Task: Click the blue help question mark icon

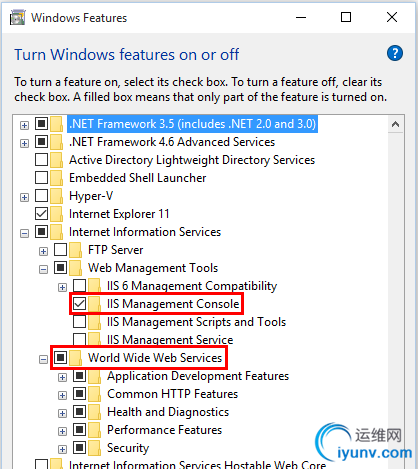Action: pyautogui.click(x=395, y=53)
